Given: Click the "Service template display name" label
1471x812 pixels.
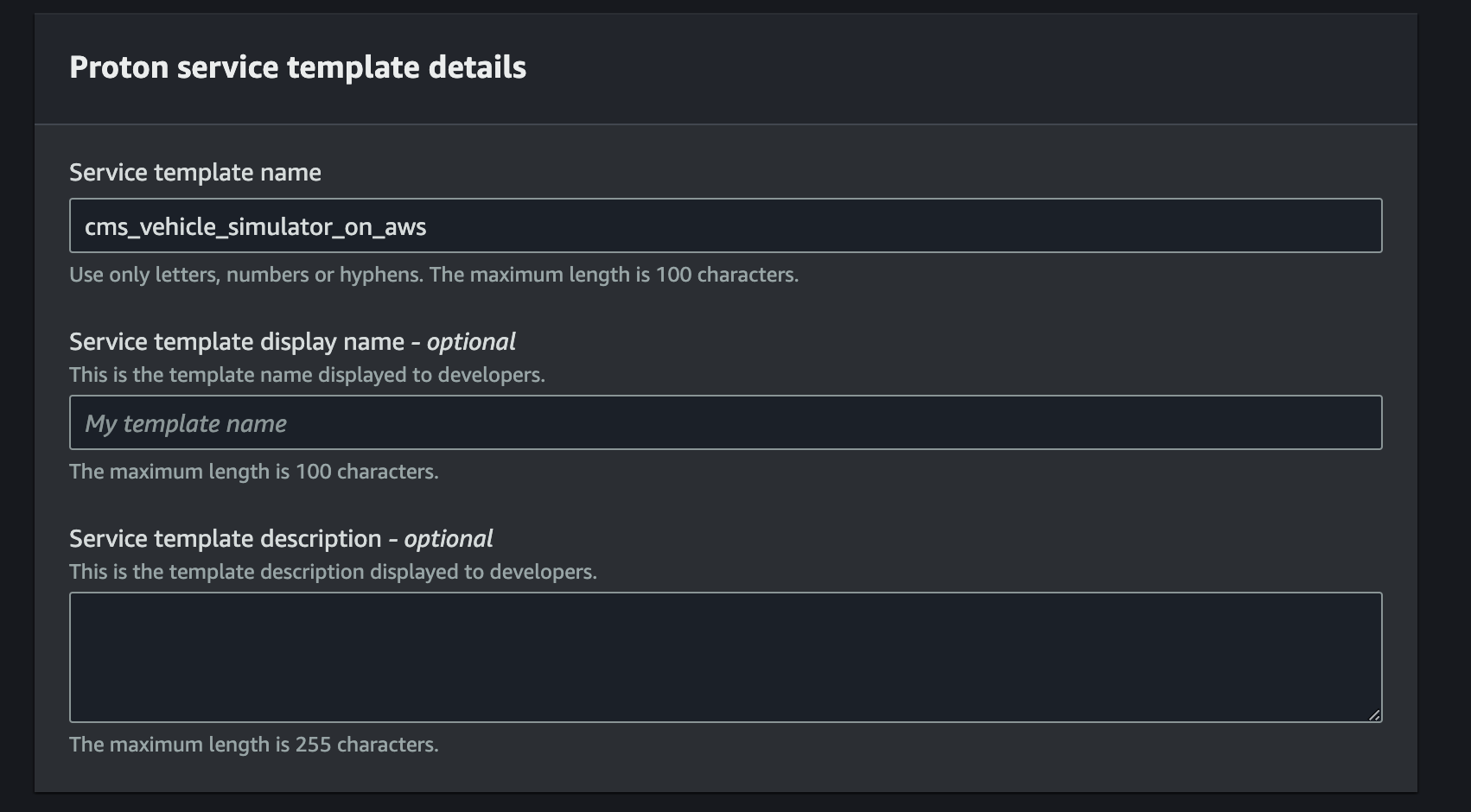Looking at the screenshot, I should [237, 342].
